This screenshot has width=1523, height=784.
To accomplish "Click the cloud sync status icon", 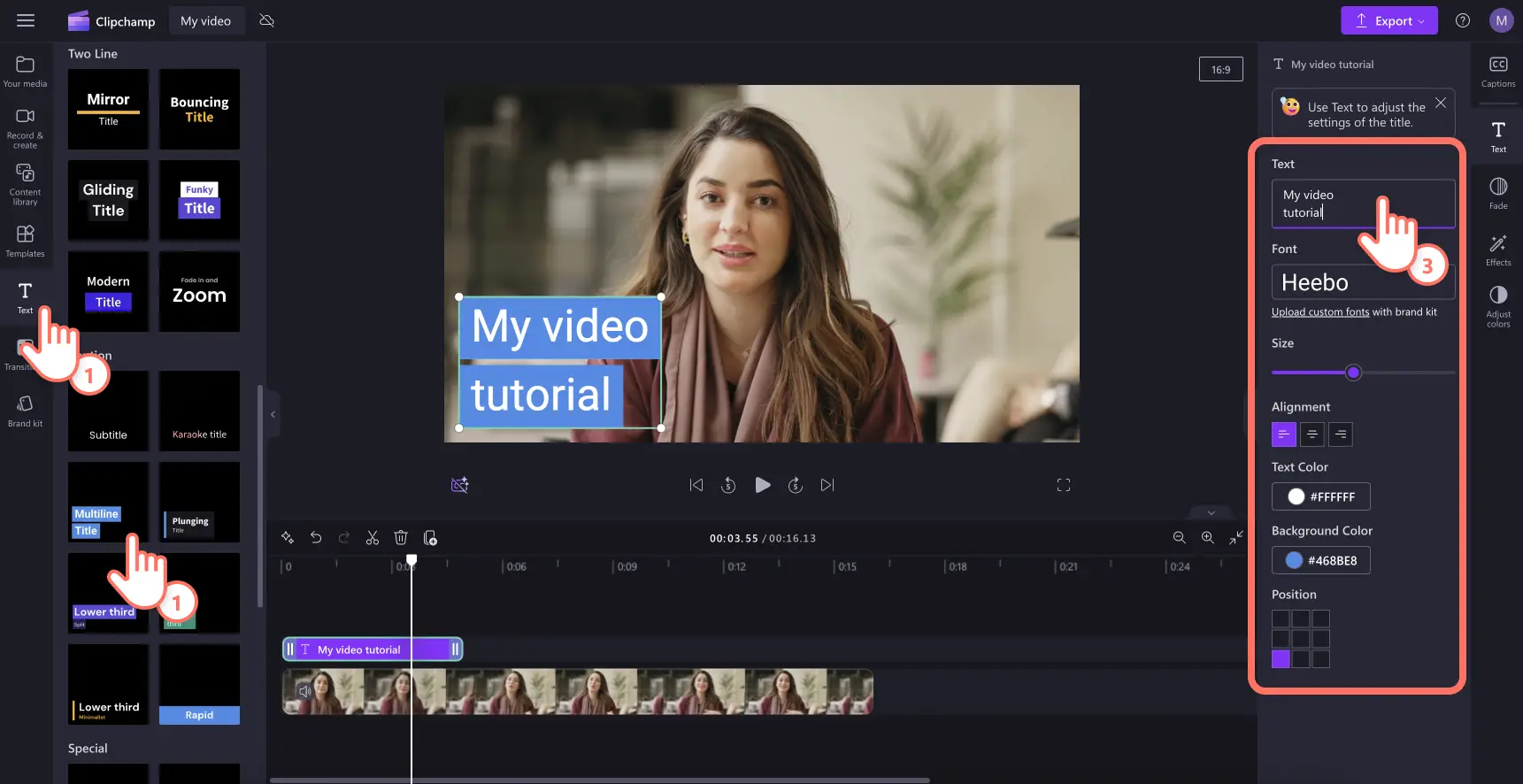I will pyautogui.click(x=266, y=20).
